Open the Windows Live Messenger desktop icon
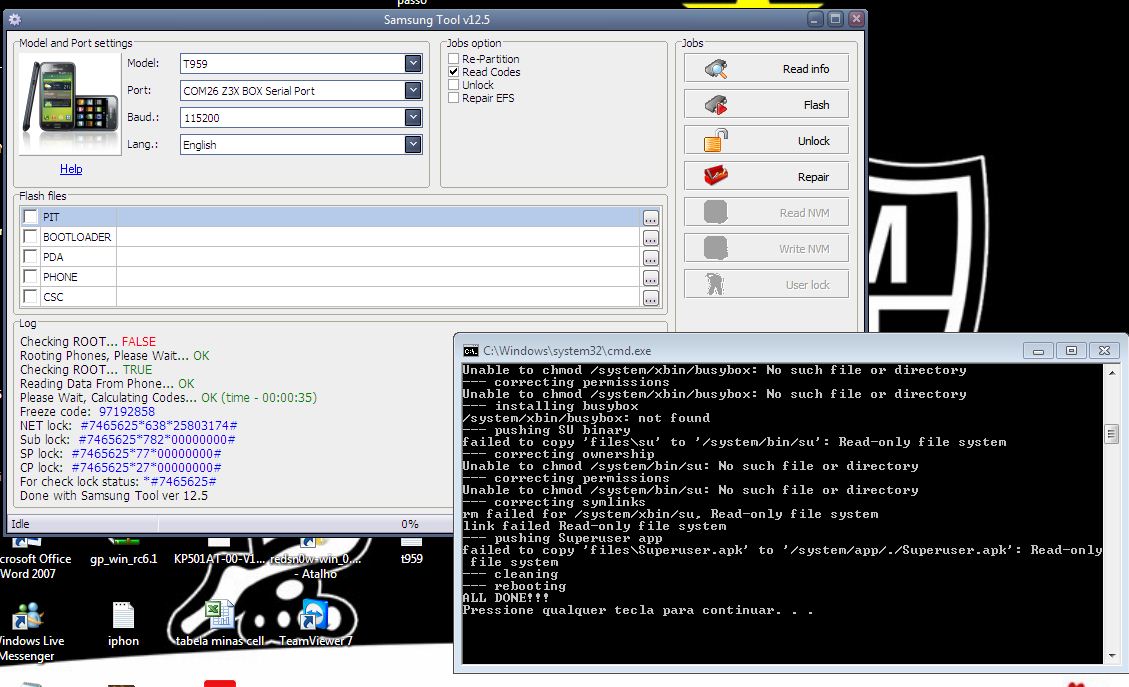 pyautogui.click(x=27, y=632)
